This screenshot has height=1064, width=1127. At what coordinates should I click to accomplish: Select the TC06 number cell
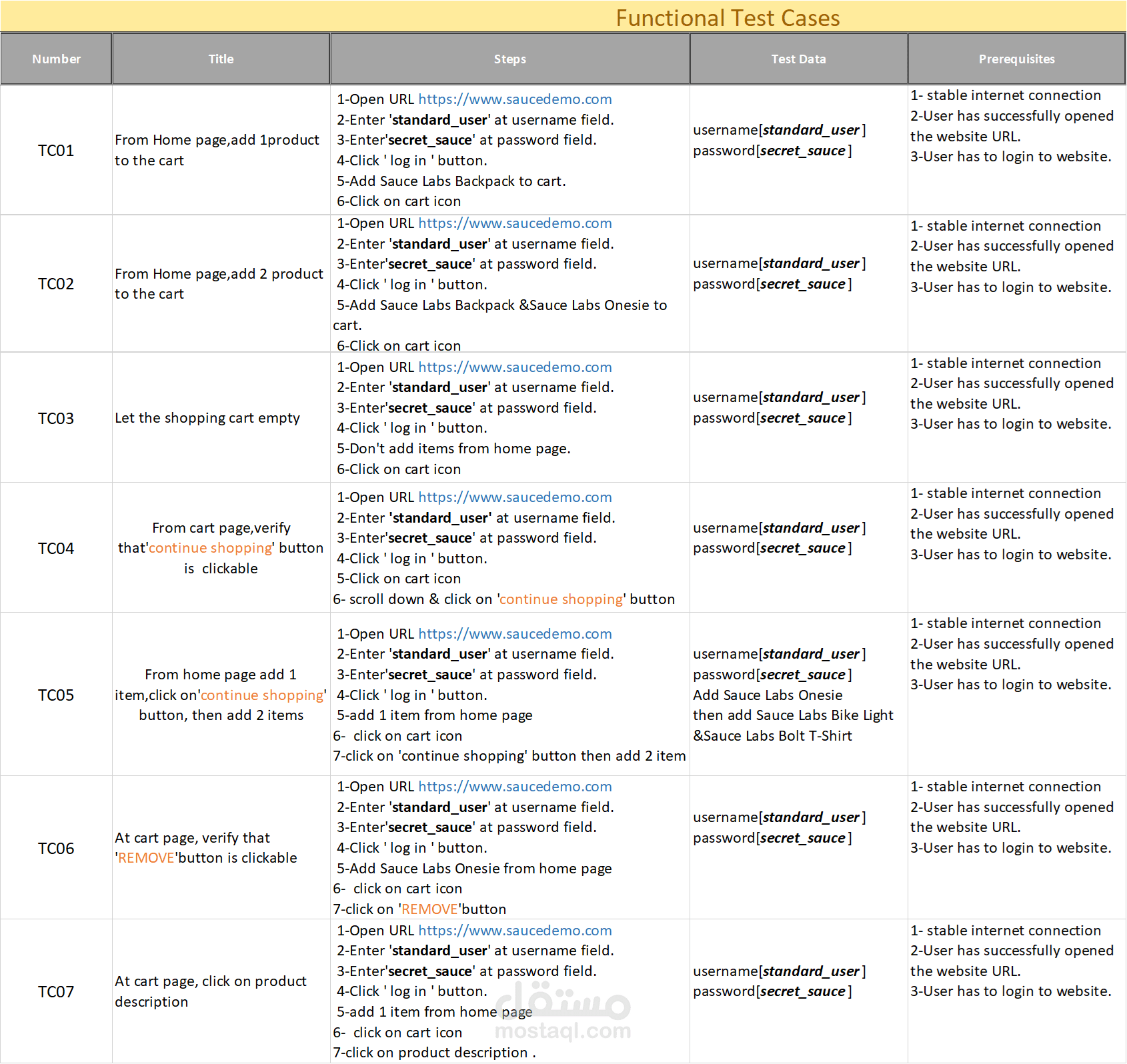pos(56,849)
